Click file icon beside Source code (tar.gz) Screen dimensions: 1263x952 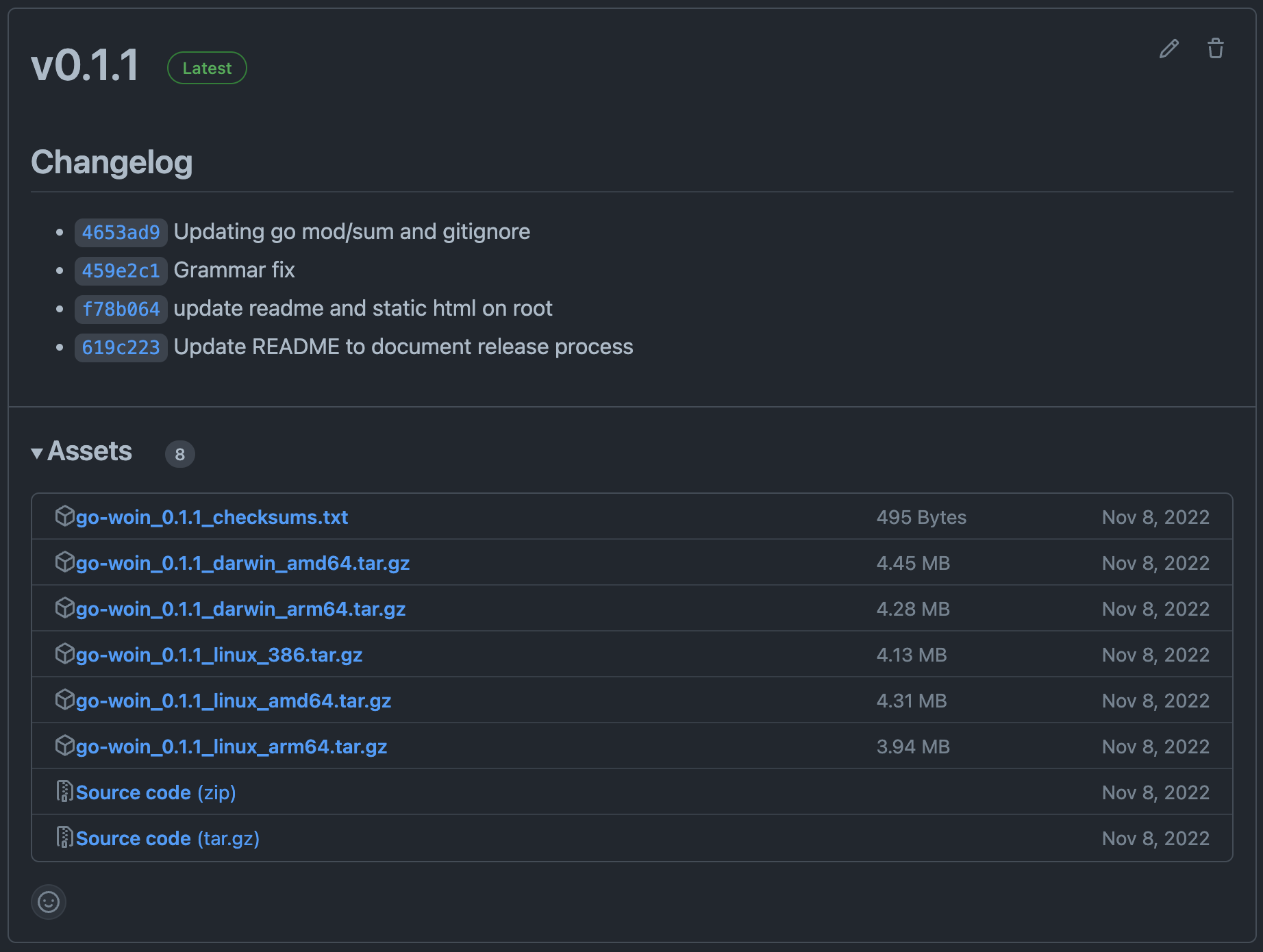(x=64, y=837)
